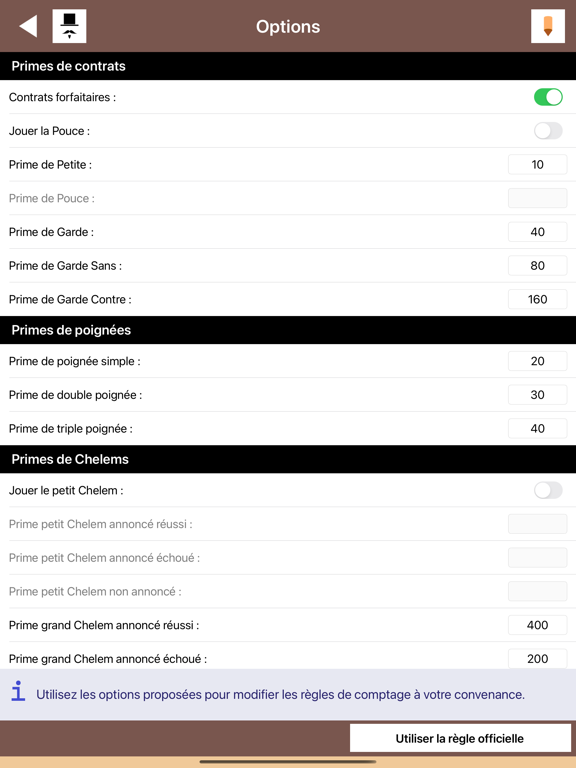Edit the Prime de Garde Contre value
576x768 pixels.
(x=537, y=299)
